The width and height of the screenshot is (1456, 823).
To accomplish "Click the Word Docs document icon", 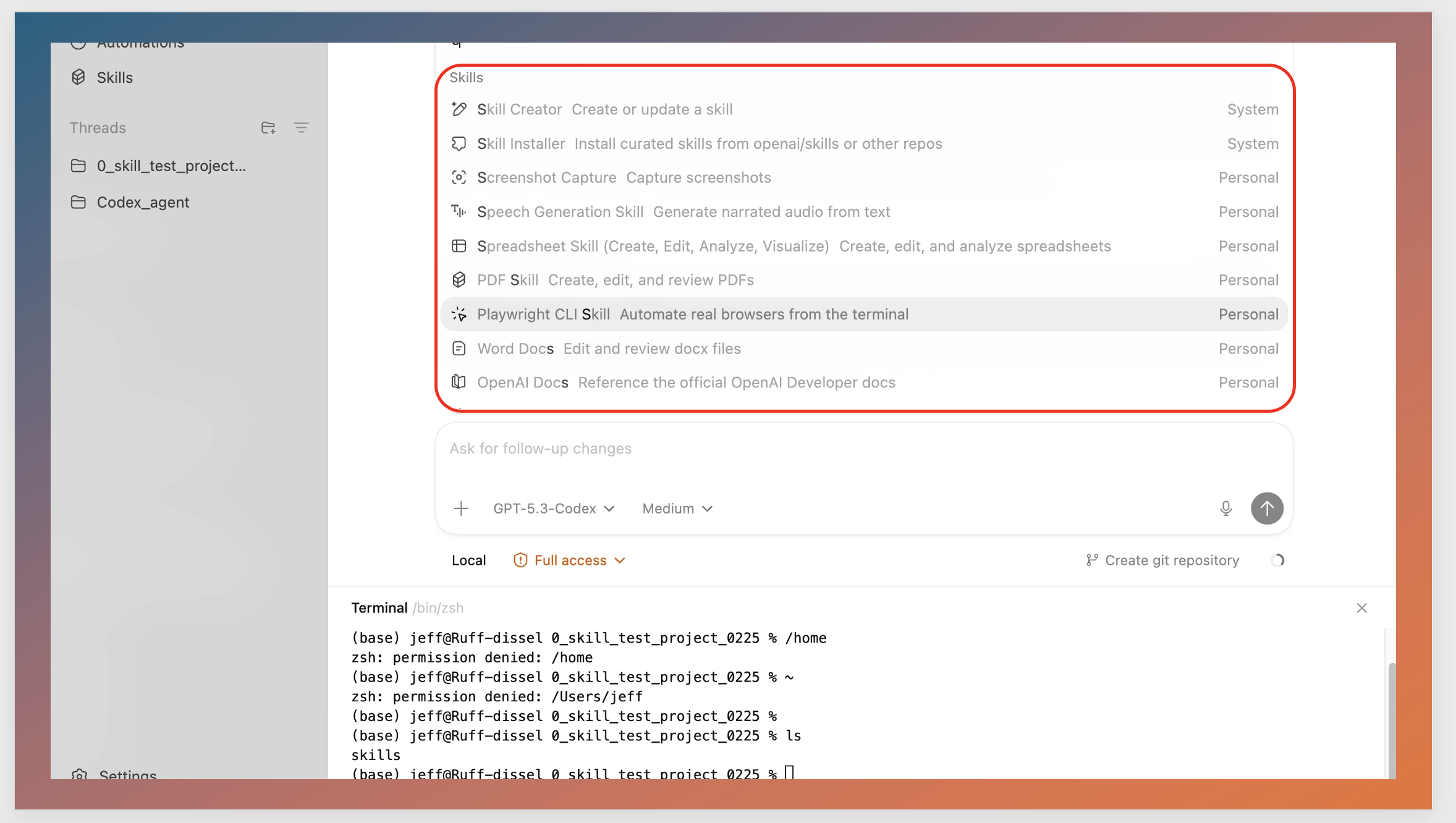I will pyautogui.click(x=459, y=348).
